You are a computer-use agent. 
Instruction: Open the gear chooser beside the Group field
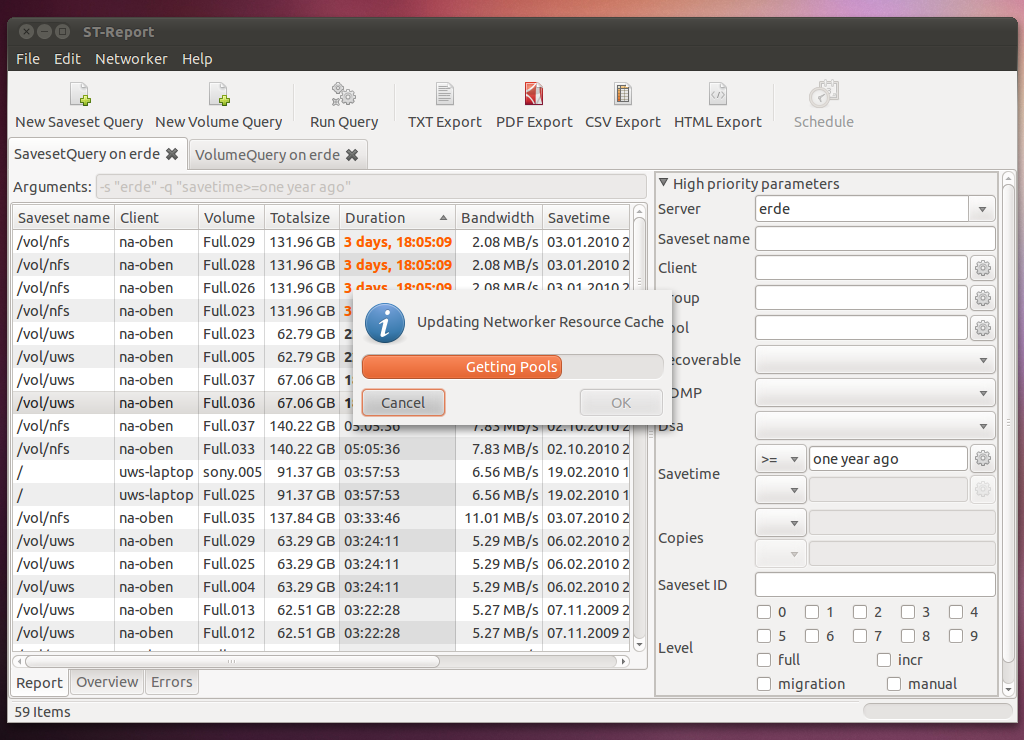click(x=983, y=298)
